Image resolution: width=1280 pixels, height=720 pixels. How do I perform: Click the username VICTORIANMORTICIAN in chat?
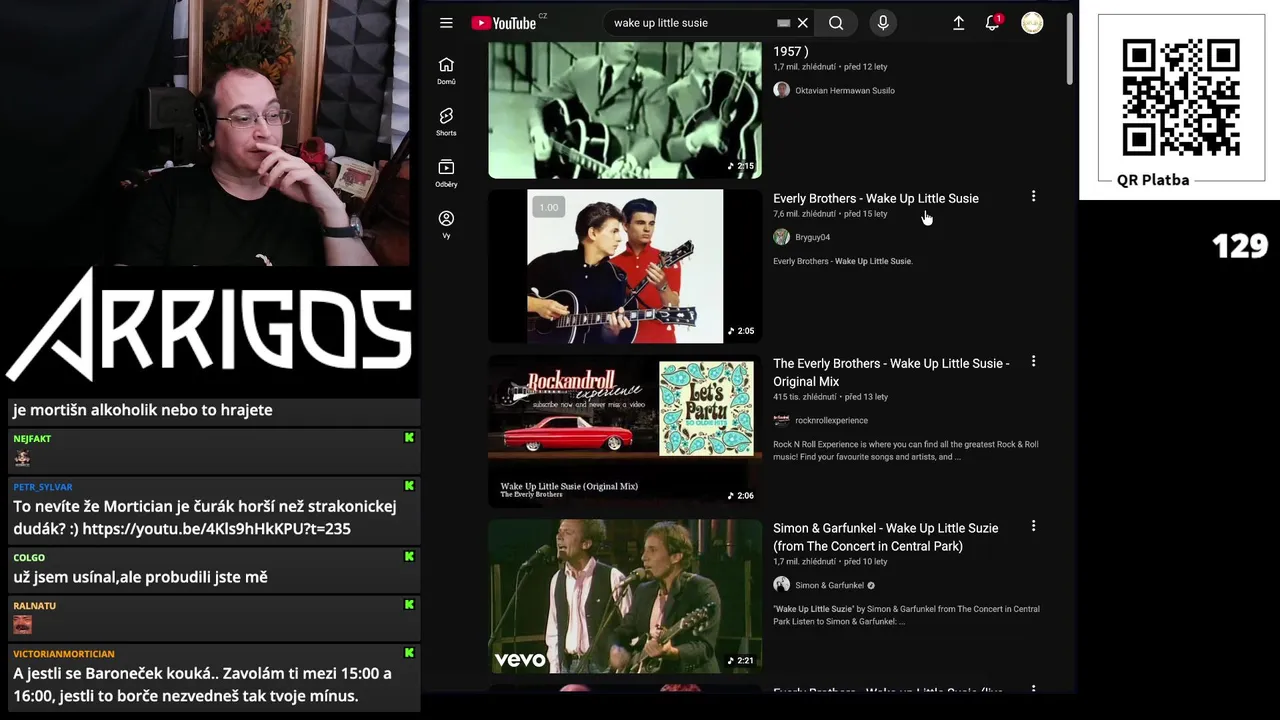click(64, 654)
